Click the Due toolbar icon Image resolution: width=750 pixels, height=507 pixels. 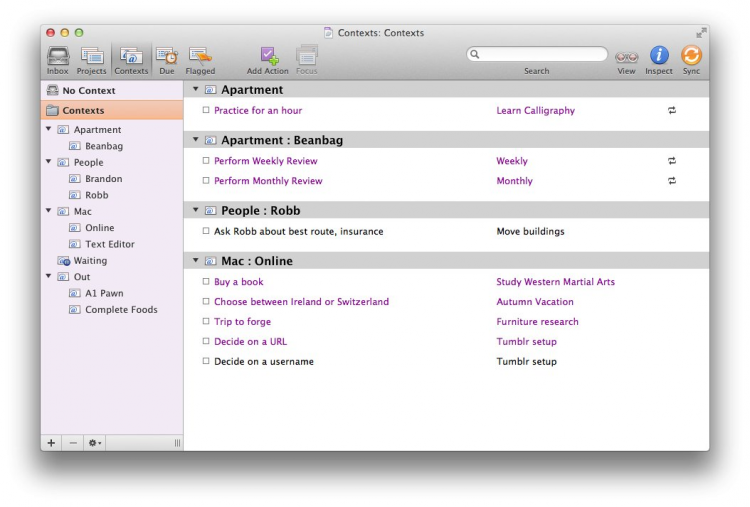click(167, 56)
